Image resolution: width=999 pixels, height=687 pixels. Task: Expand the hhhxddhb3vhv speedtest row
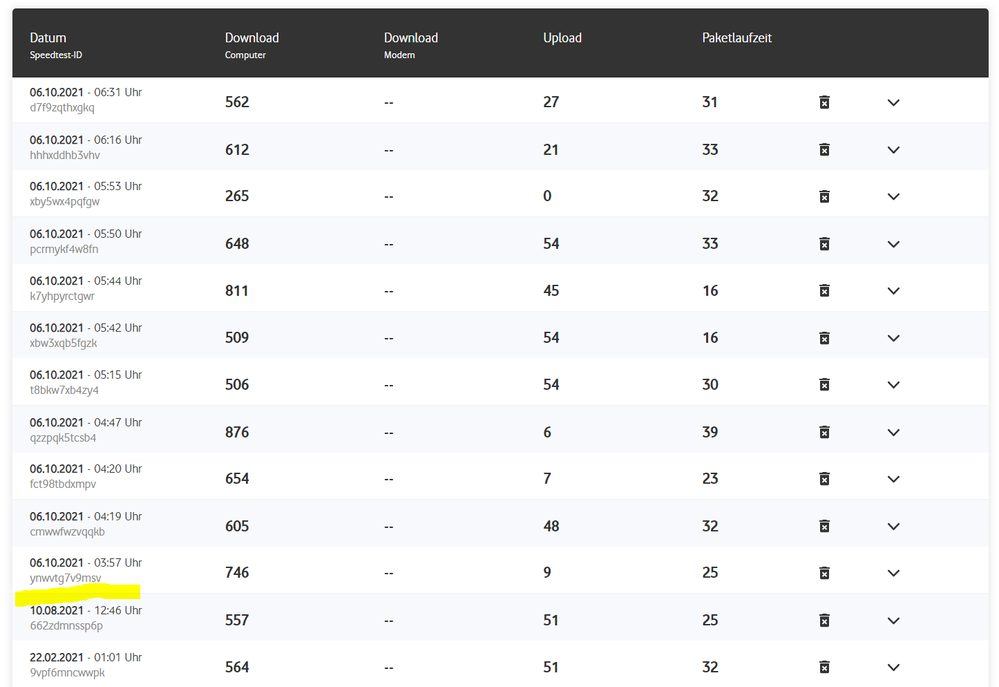click(x=893, y=150)
